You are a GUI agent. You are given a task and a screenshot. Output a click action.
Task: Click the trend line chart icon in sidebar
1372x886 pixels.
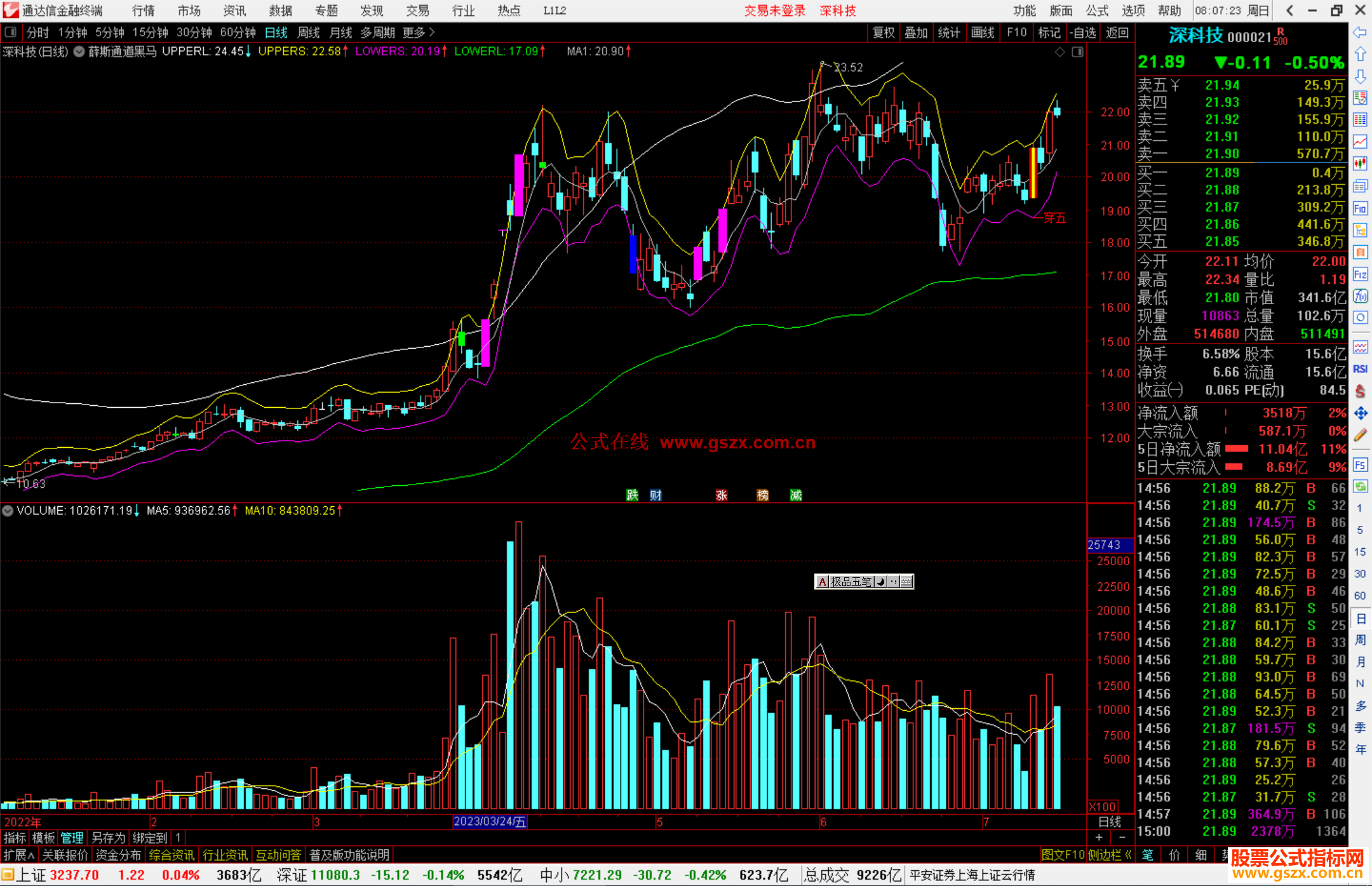point(1360,142)
